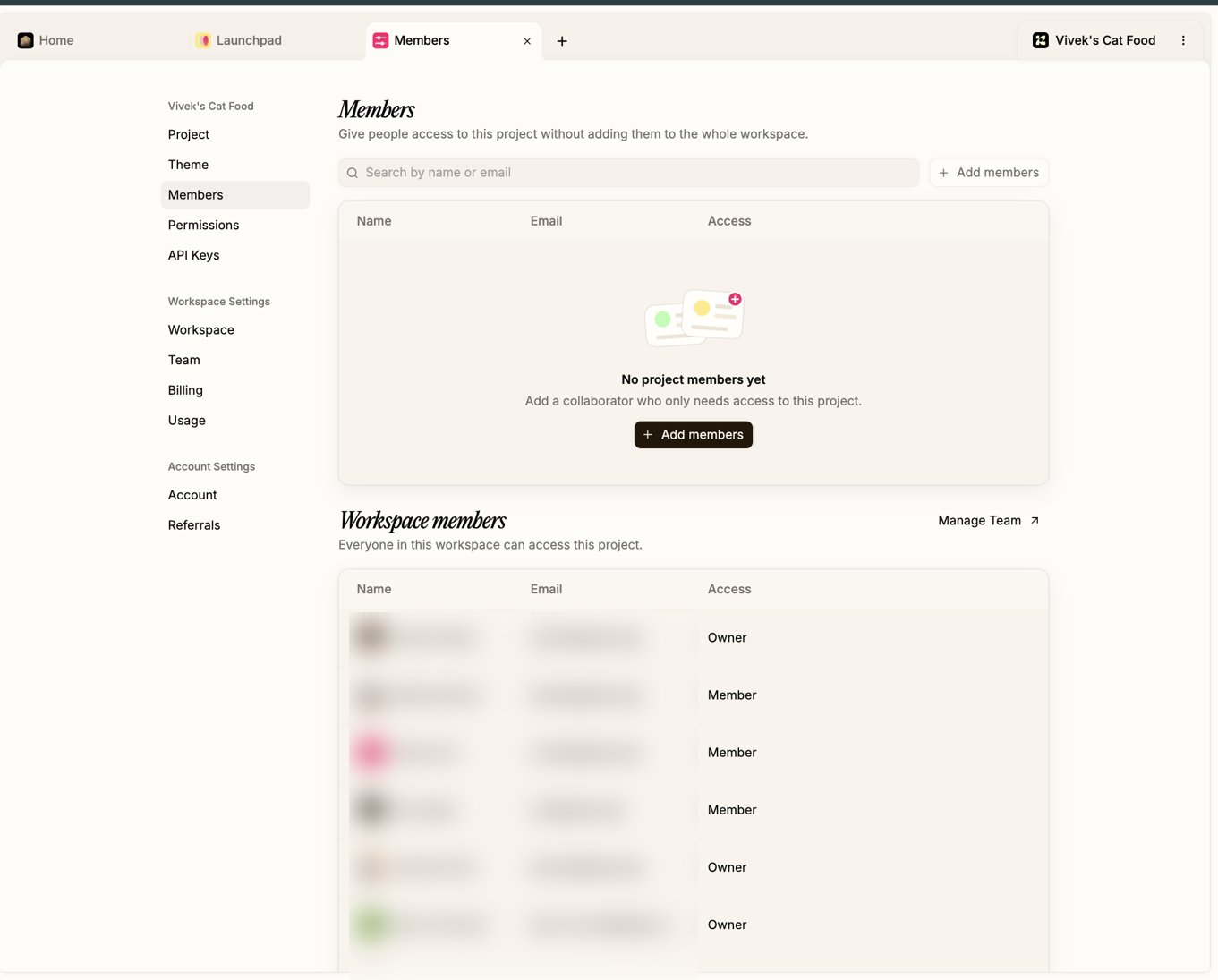Click the empty-state member cards illustration

(x=694, y=318)
